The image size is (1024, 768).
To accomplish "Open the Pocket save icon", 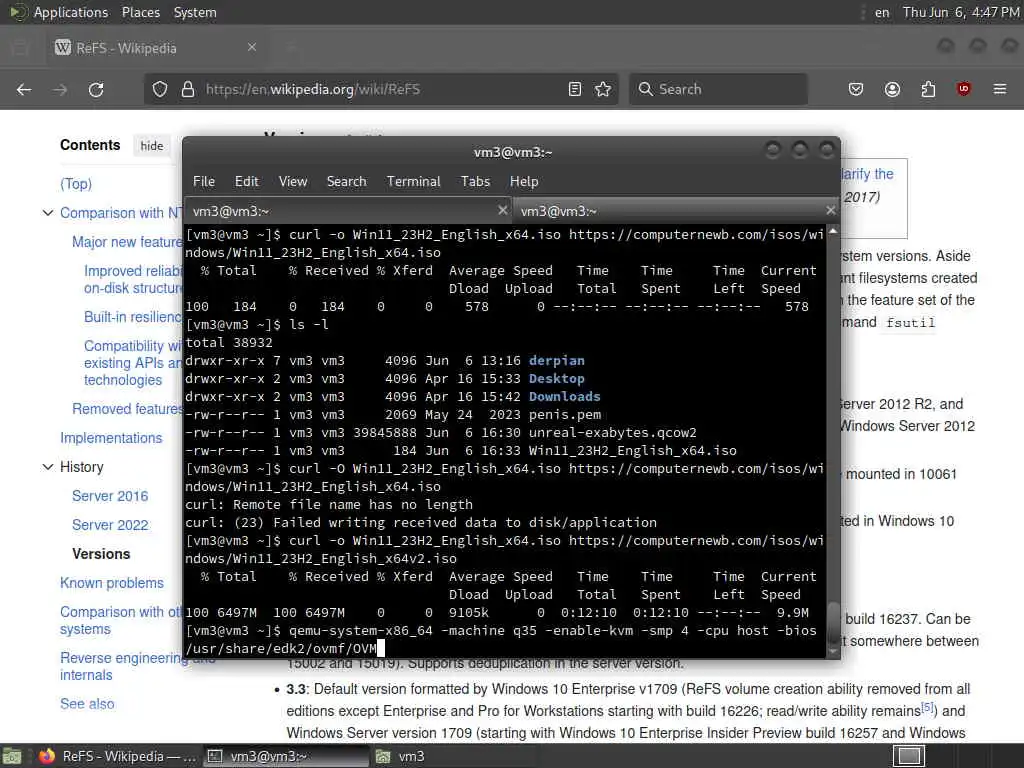I will 856,89.
